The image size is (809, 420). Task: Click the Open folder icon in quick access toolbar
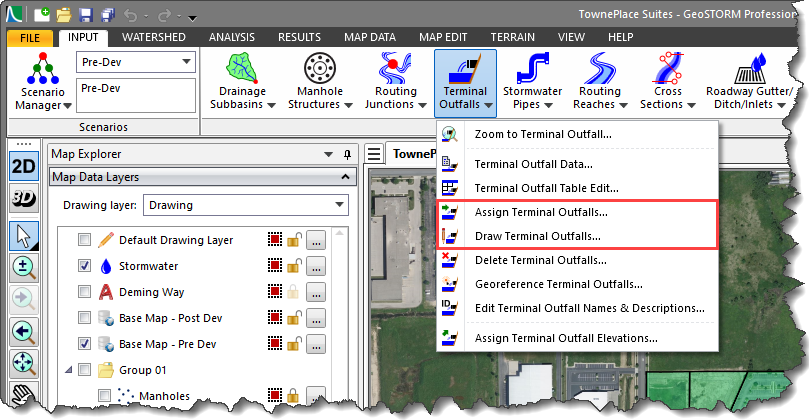pos(63,15)
